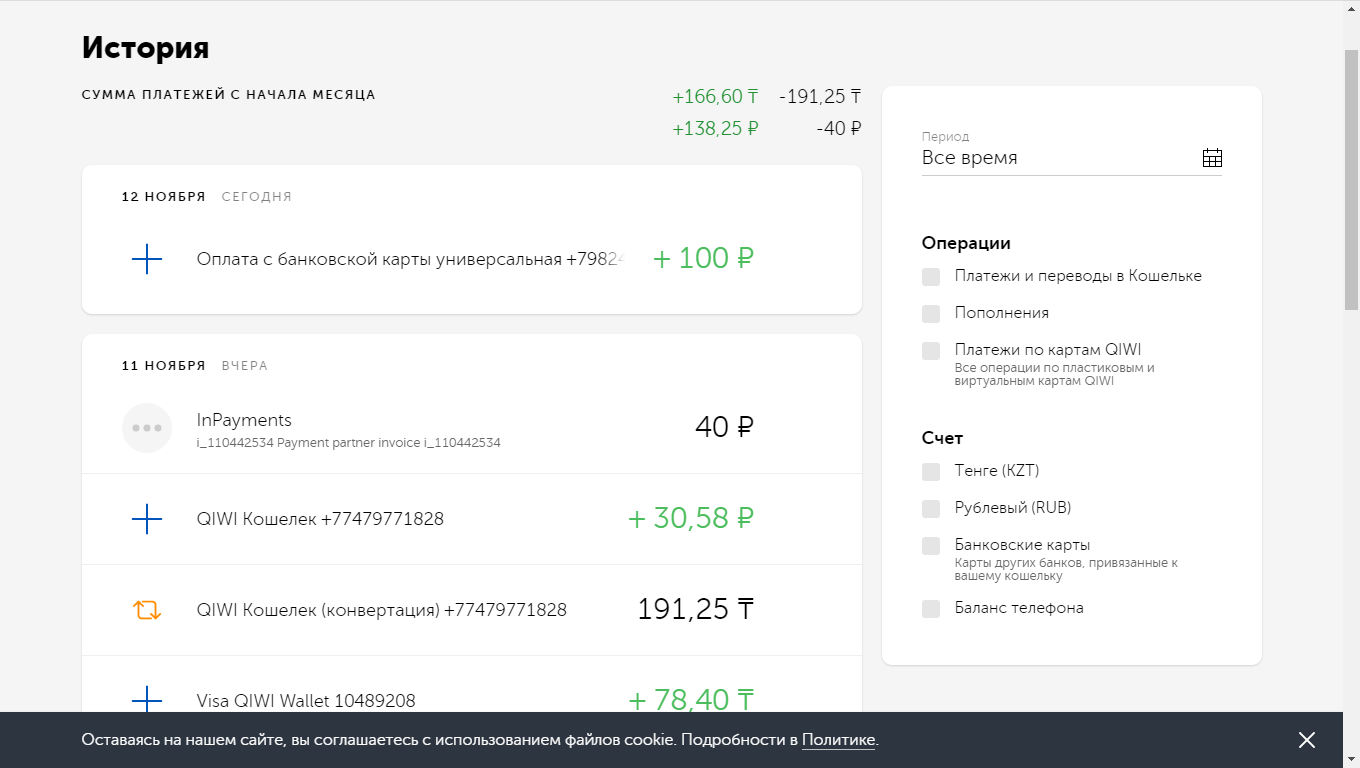This screenshot has width=1360, height=768.
Task: Open the InPayments transaction title
Action: [244, 420]
